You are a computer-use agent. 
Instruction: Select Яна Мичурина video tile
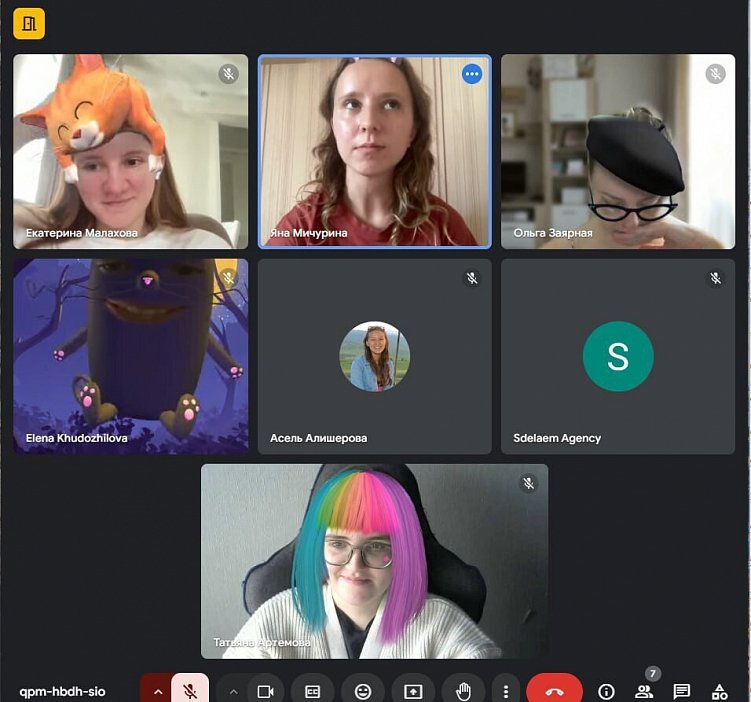pos(375,151)
